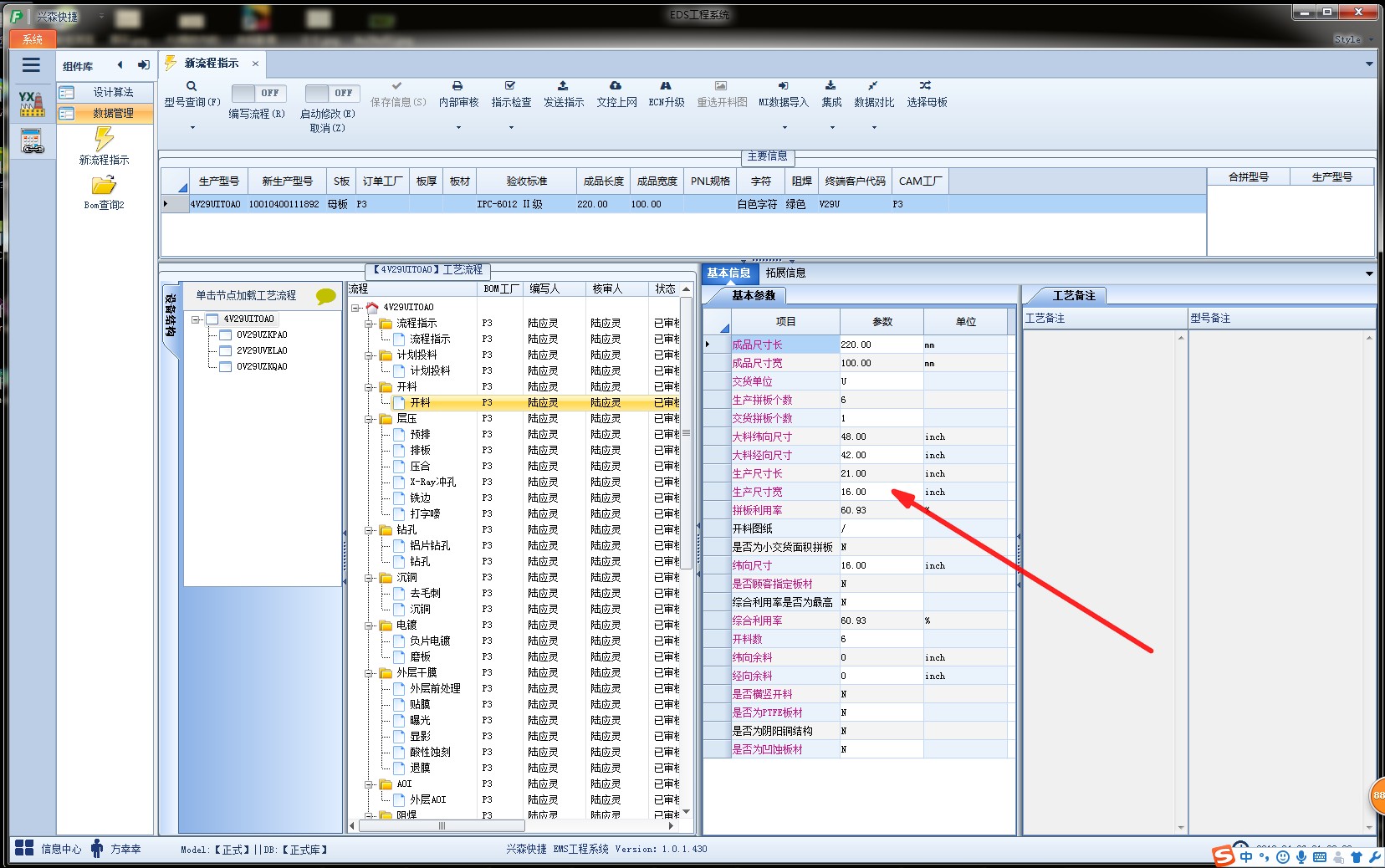Open the hamburger menu in the left sidebar
Viewport: 1385px width, 868px height.
click(32, 65)
